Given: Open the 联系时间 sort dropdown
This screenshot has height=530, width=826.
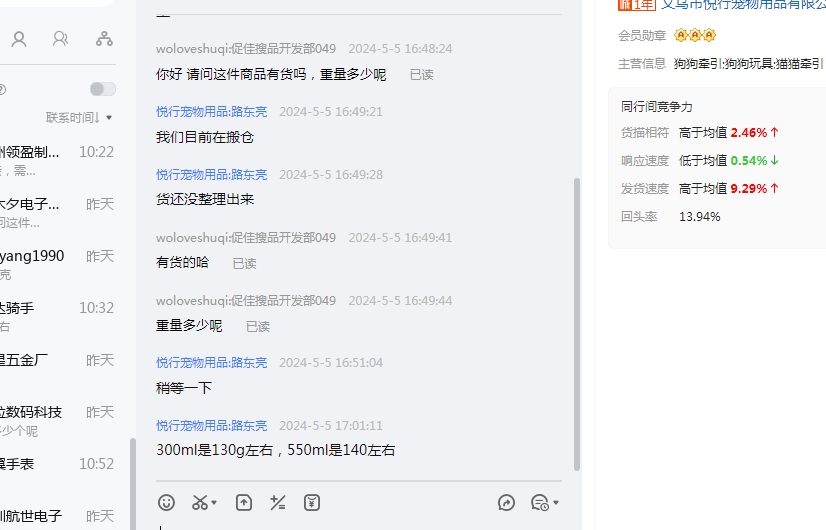Looking at the screenshot, I should coord(79,117).
